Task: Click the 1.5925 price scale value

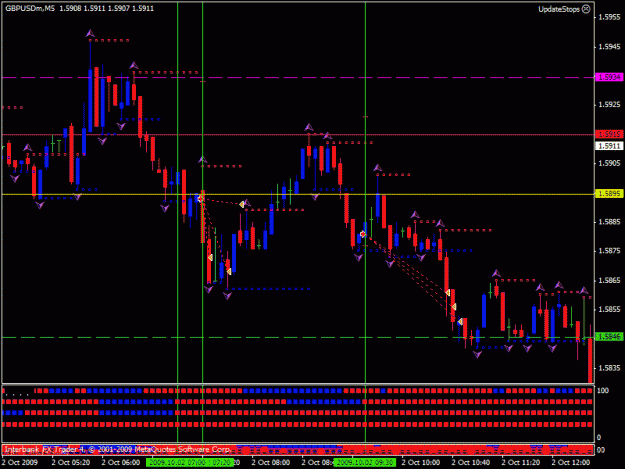Action: [609, 105]
